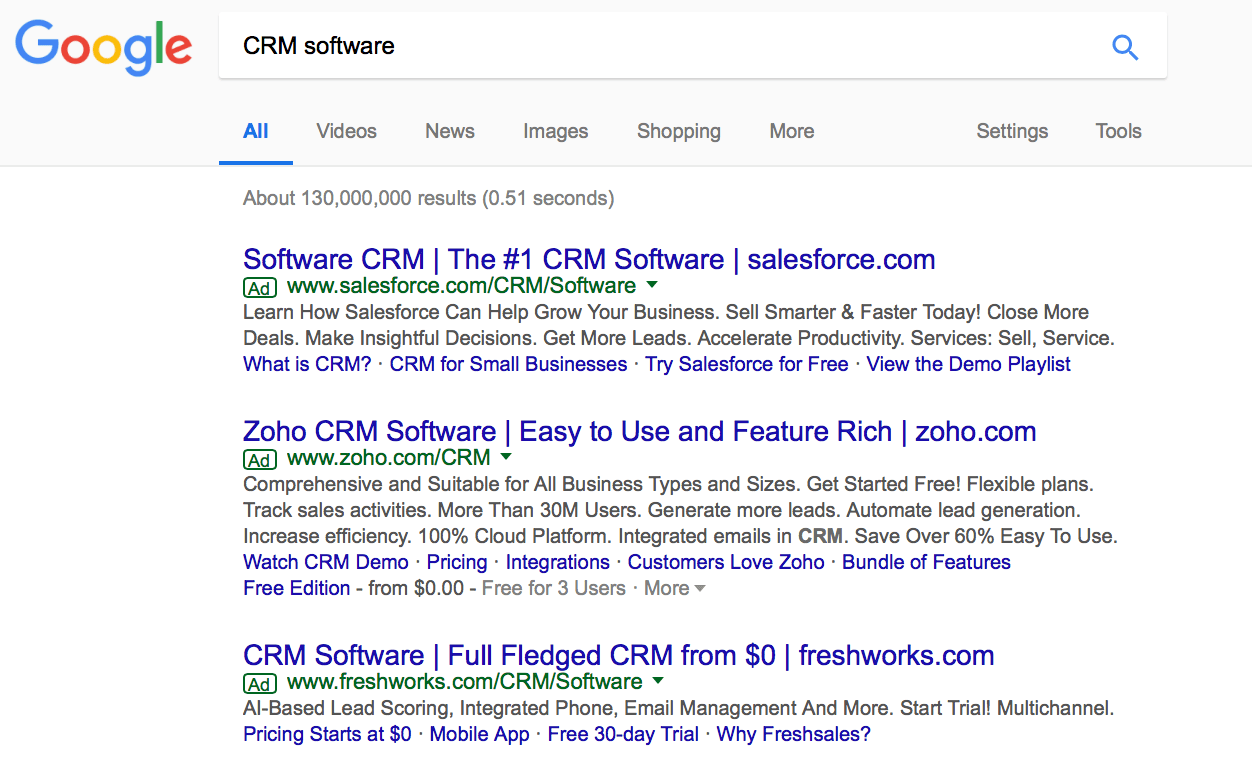Follow Customers Love Zoho sitelink
Image resolution: width=1252 pixels, height=766 pixels.
pyautogui.click(x=726, y=562)
